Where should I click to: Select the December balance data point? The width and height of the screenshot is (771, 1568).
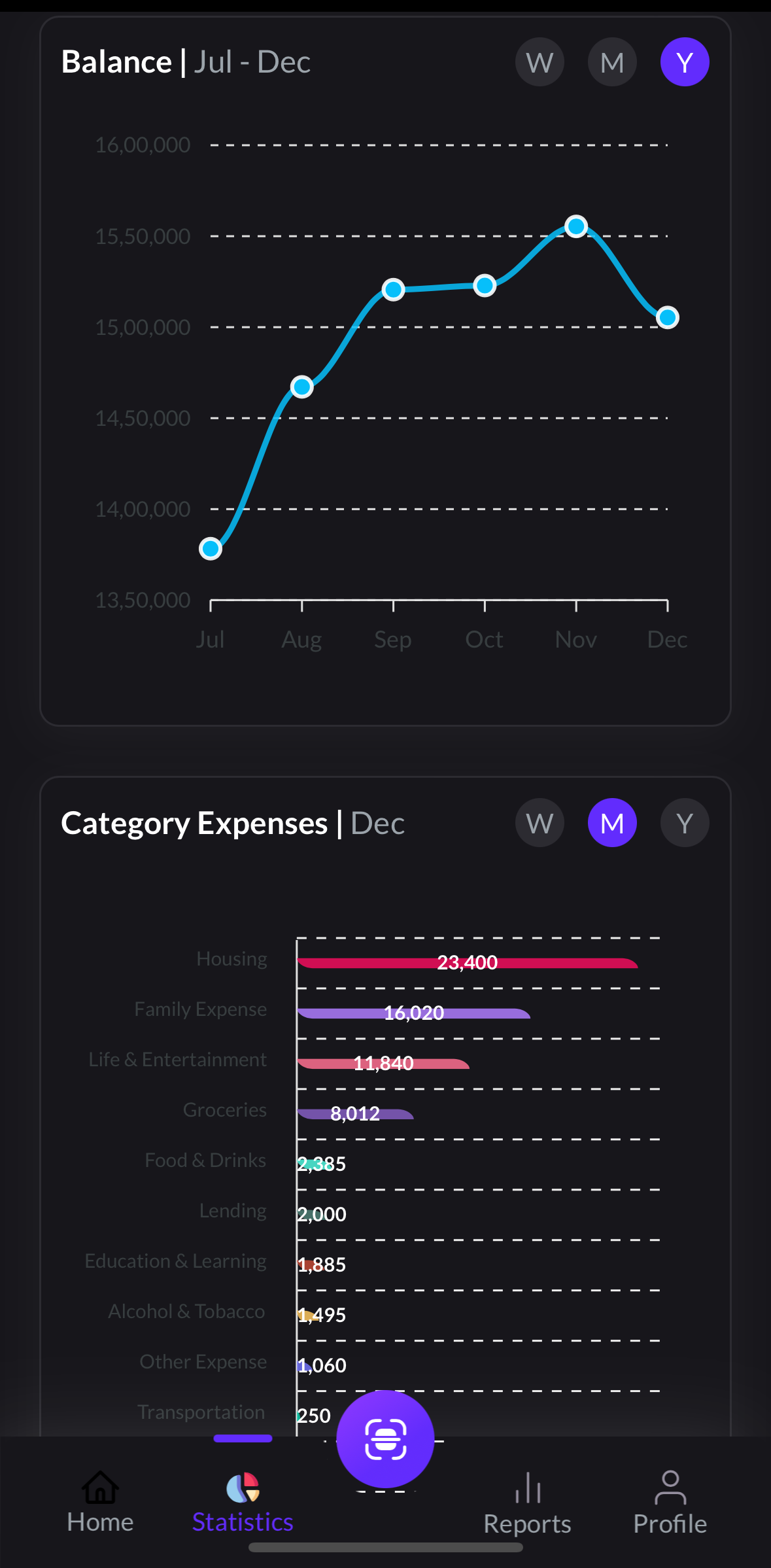pyautogui.click(x=668, y=317)
